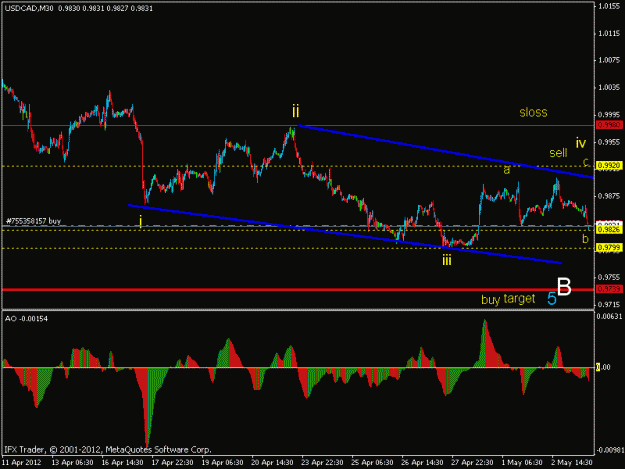Click the '11 Apr 2012' date label
The width and height of the screenshot is (625, 469).
tap(22, 462)
